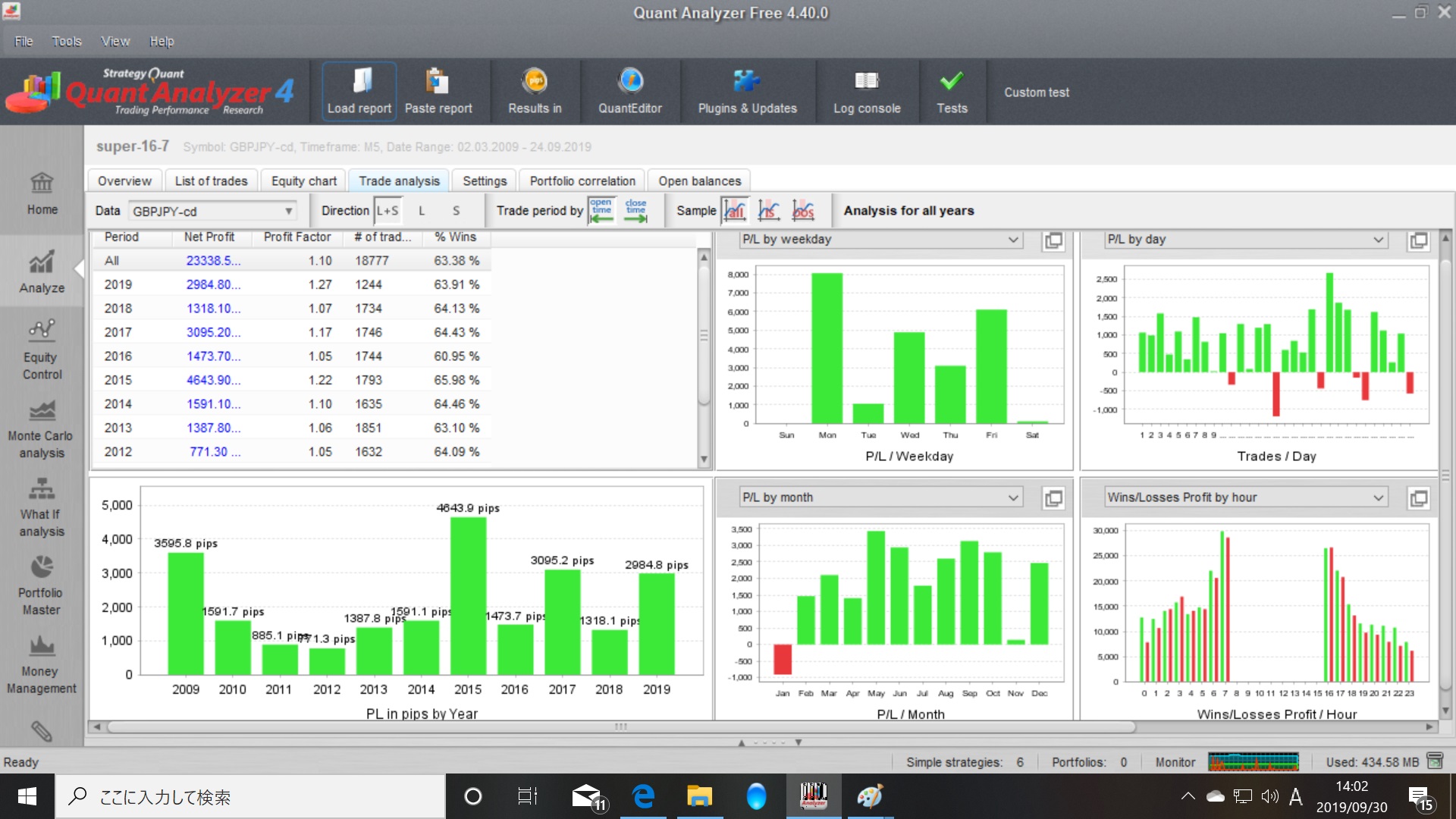Open the Tools menu

coord(66,42)
